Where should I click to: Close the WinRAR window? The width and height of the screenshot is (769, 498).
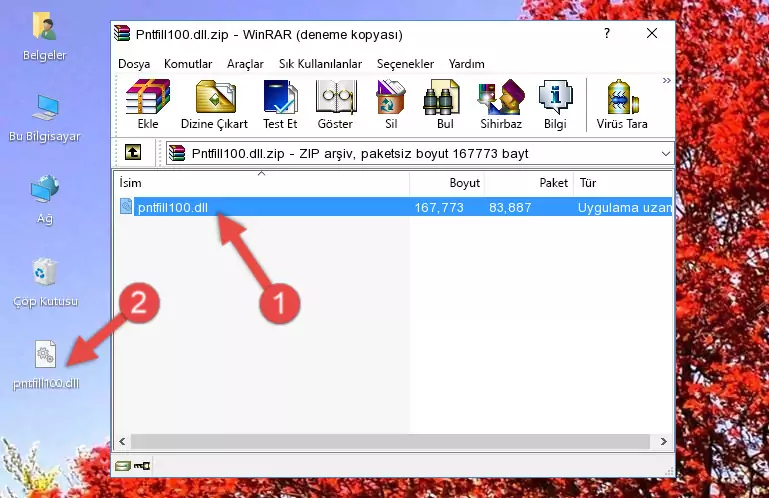[652, 33]
